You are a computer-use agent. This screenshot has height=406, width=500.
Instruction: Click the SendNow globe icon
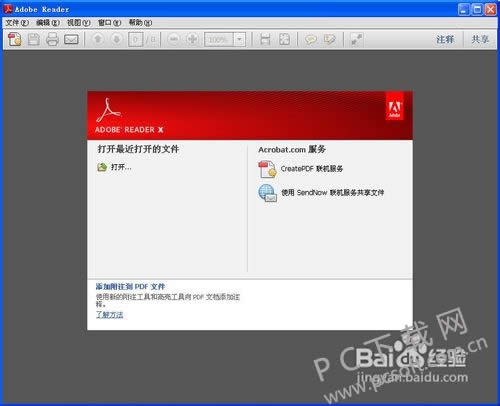(x=267, y=193)
